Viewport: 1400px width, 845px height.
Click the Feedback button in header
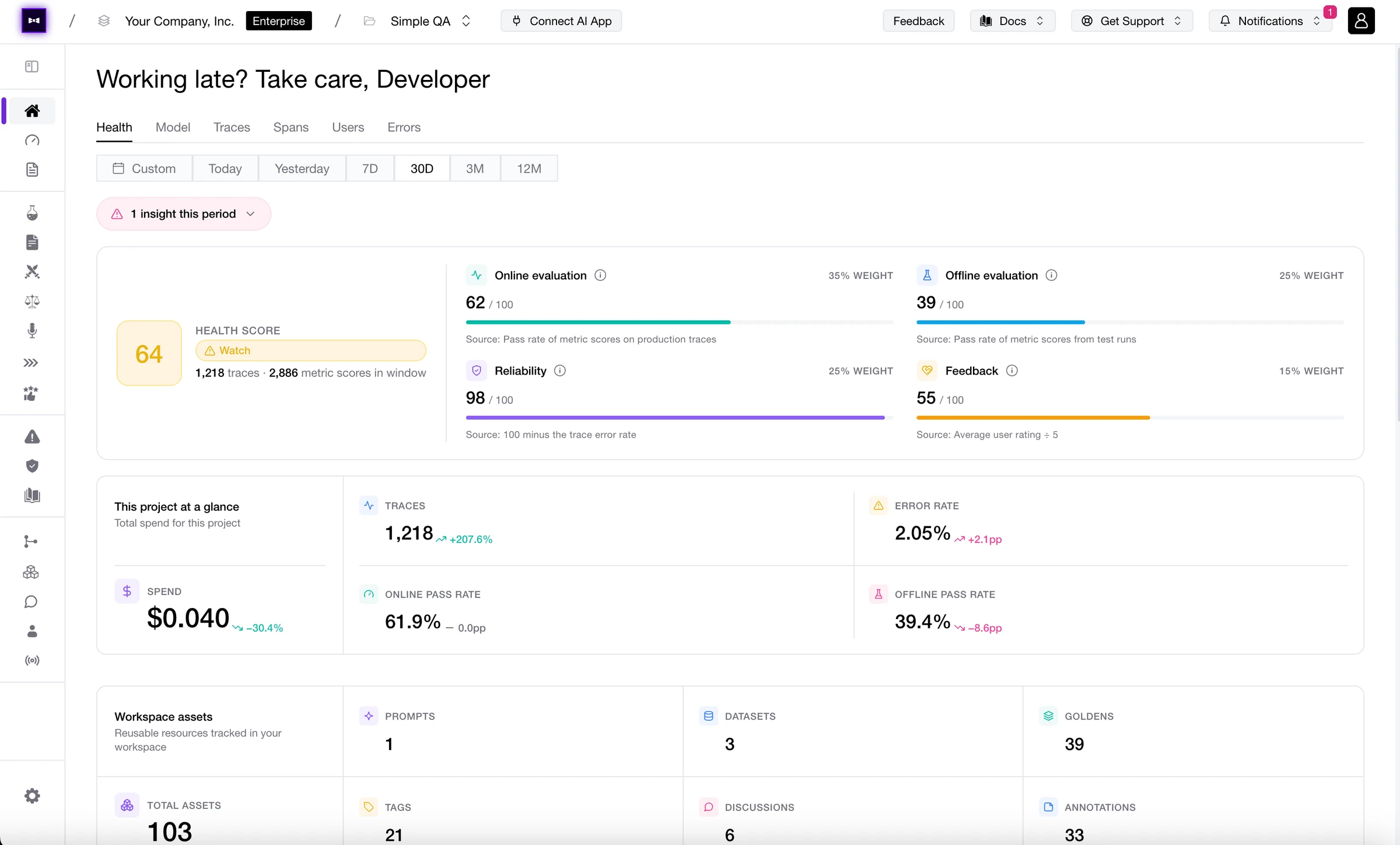pyautogui.click(x=918, y=21)
